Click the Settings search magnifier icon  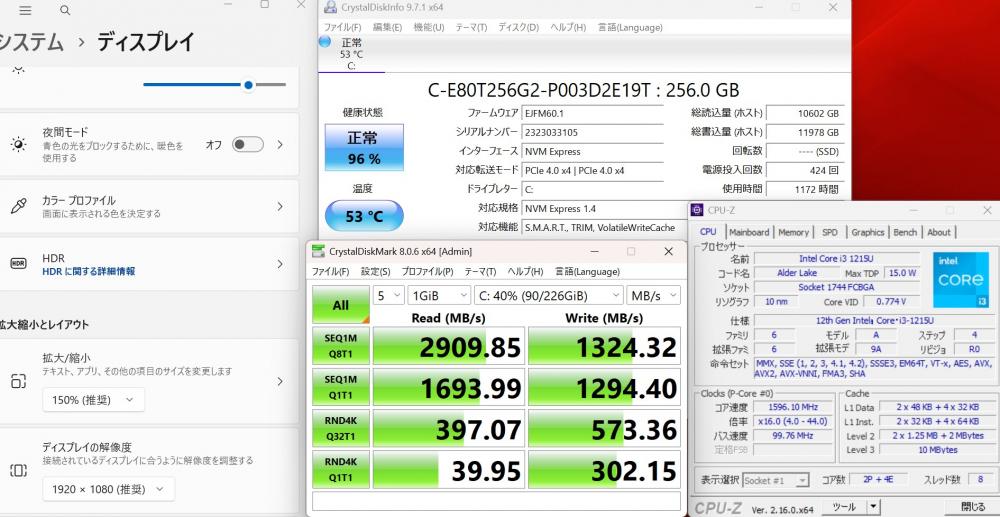coord(64,11)
